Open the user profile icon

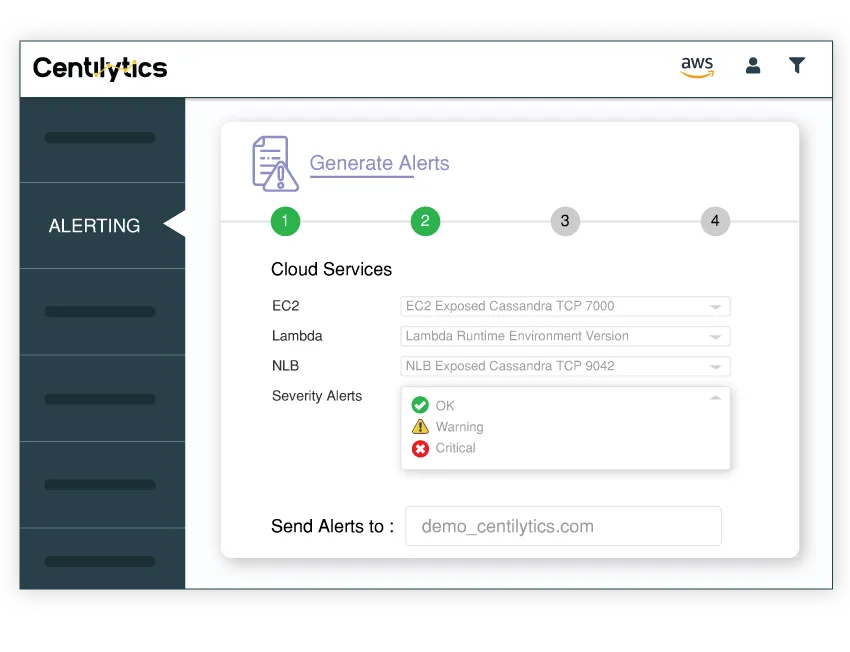coord(752,66)
